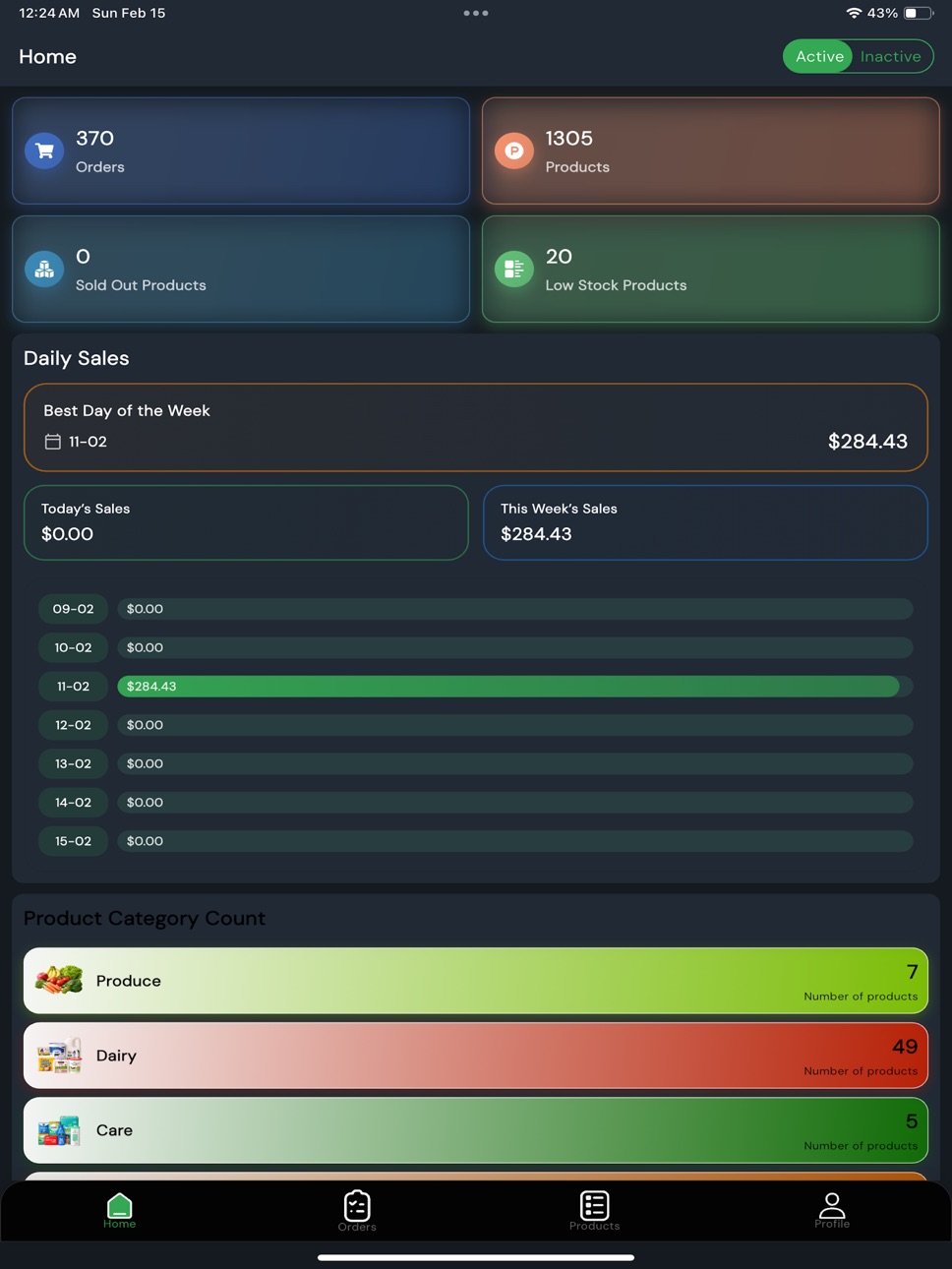Tap the Sold Out Products boxes icon
Screen dimensions: 952x1269
(44, 269)
